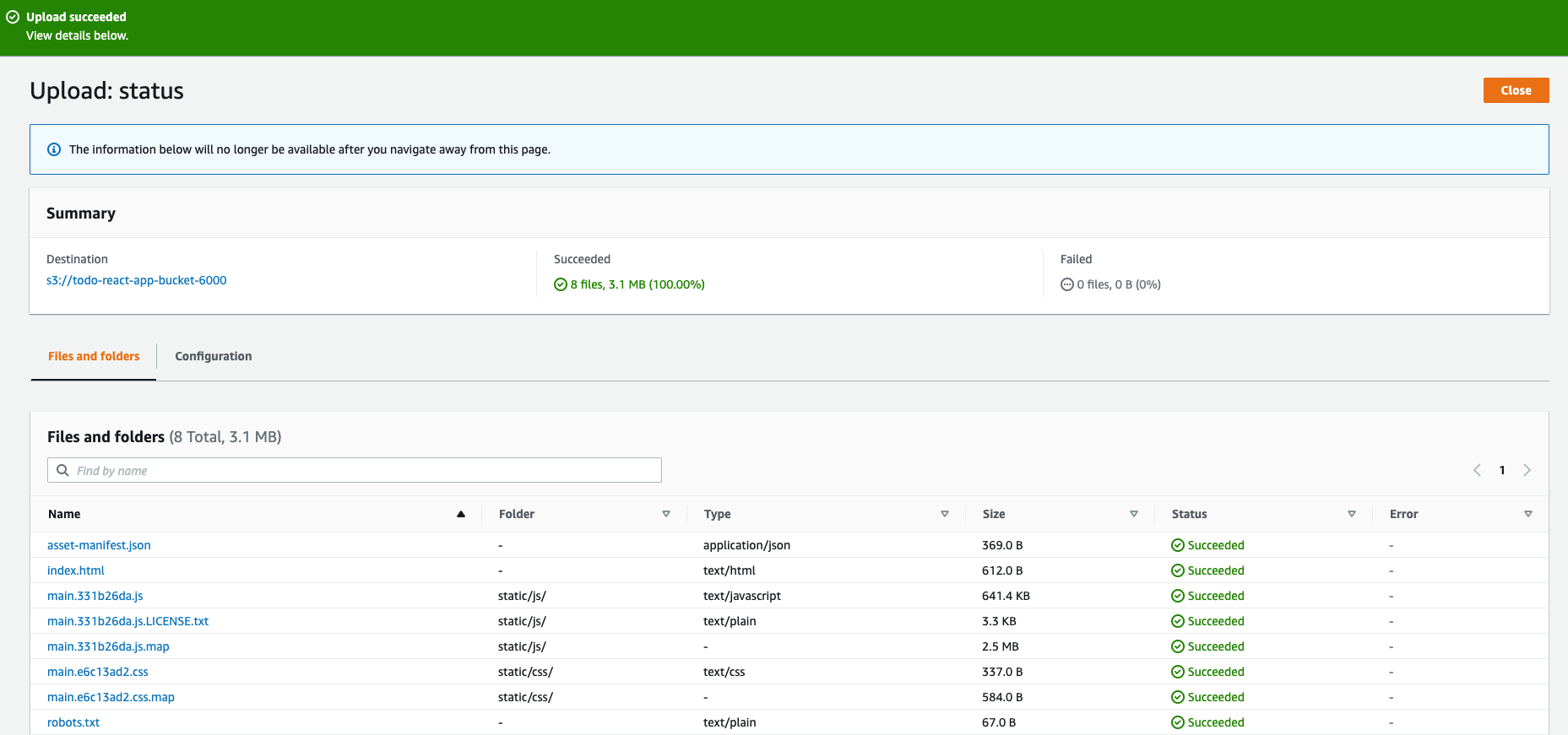Click the application/json type cell
Viewport: 1568px width, 735px height.
(746, 545)
